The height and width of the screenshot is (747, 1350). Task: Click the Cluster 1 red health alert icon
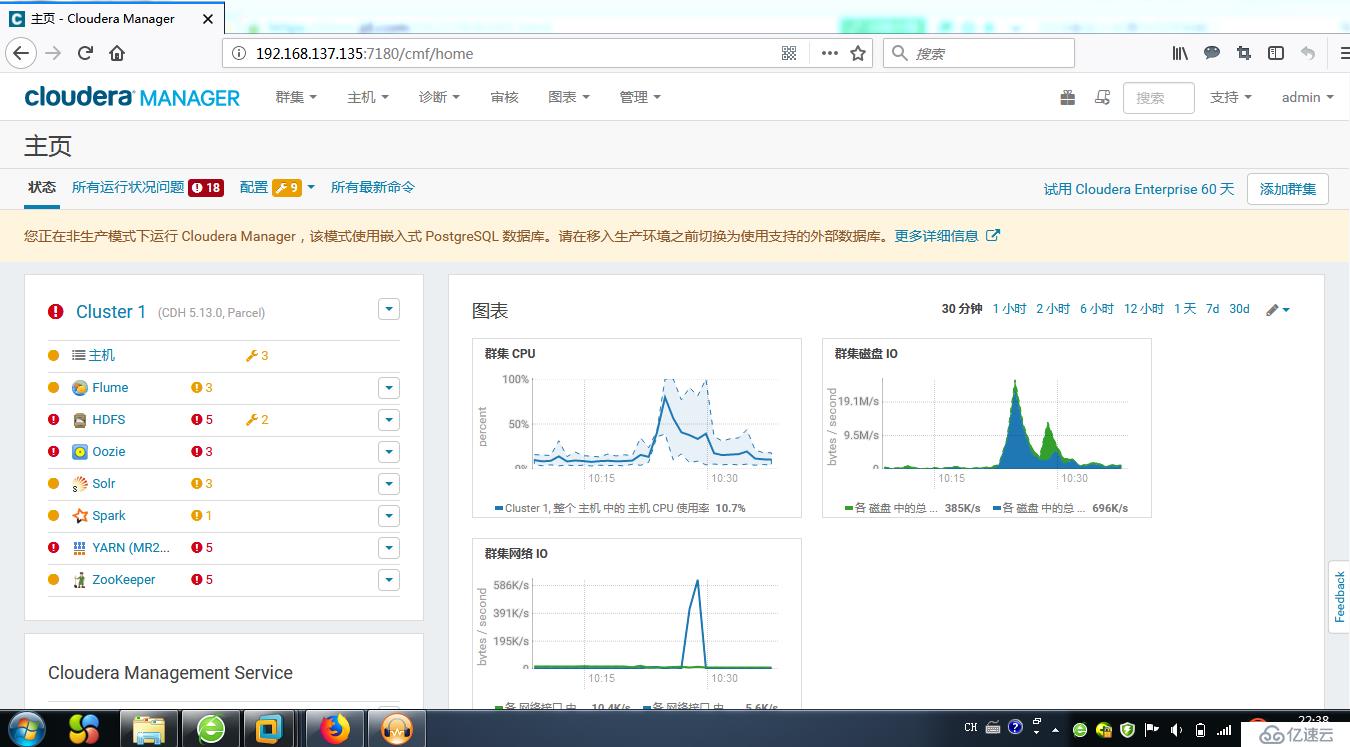56,312
